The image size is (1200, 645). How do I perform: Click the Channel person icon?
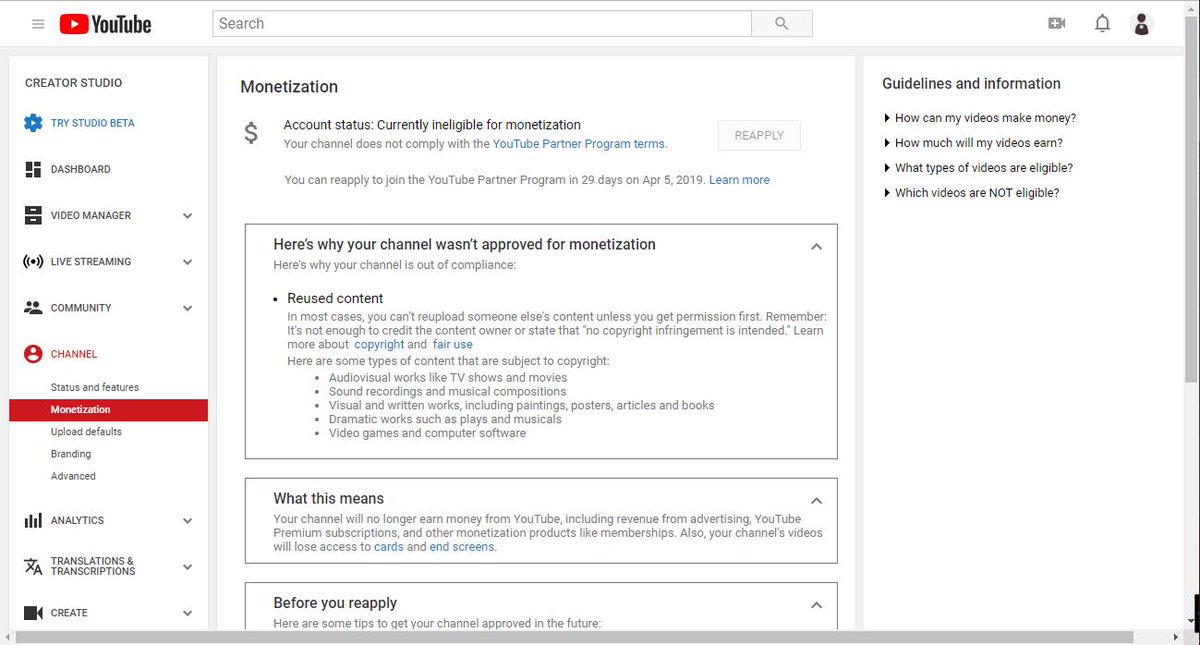point(33,354)
